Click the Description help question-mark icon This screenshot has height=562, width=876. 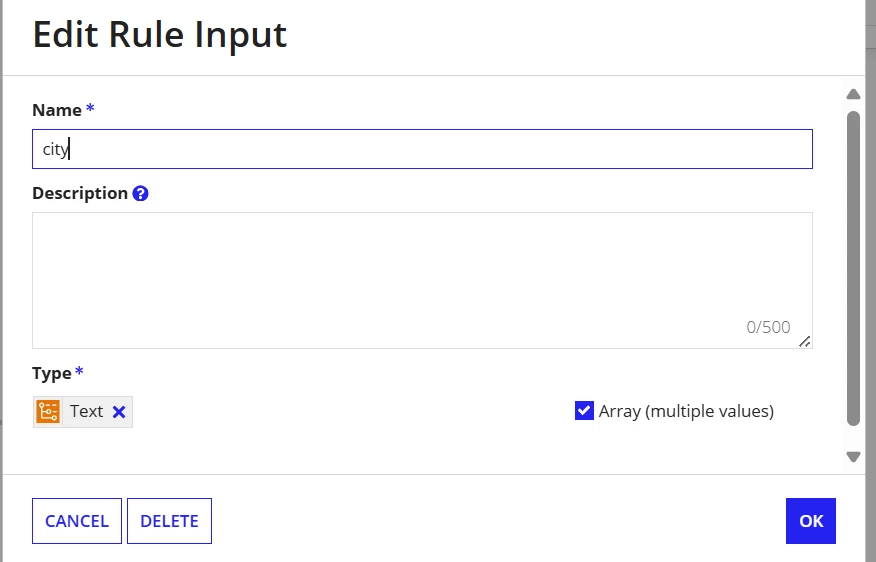140,193
